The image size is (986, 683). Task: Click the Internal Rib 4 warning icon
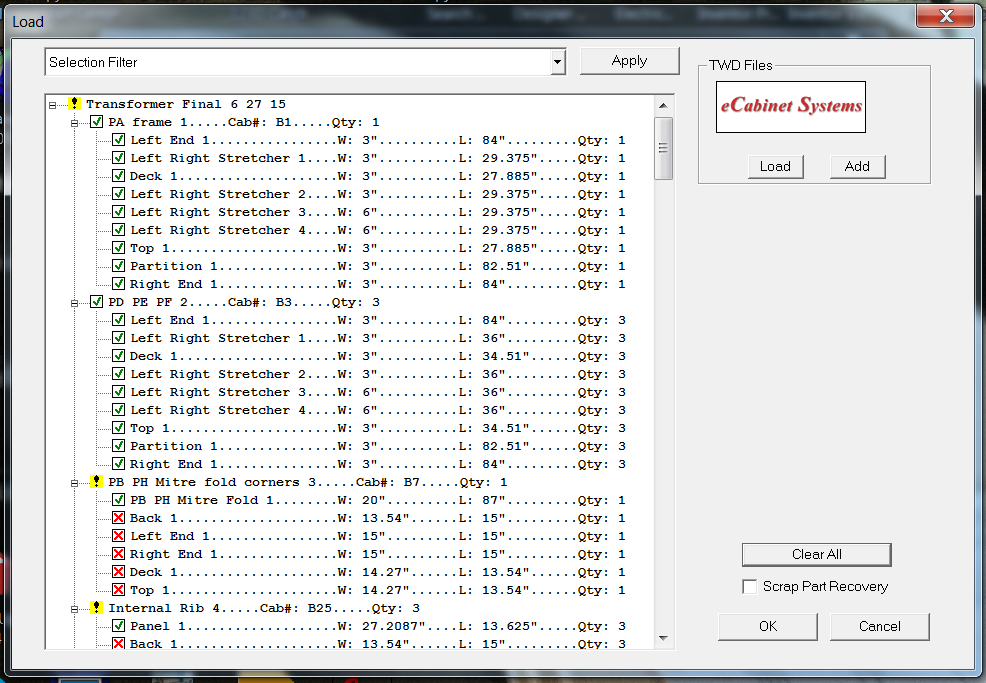96,608
